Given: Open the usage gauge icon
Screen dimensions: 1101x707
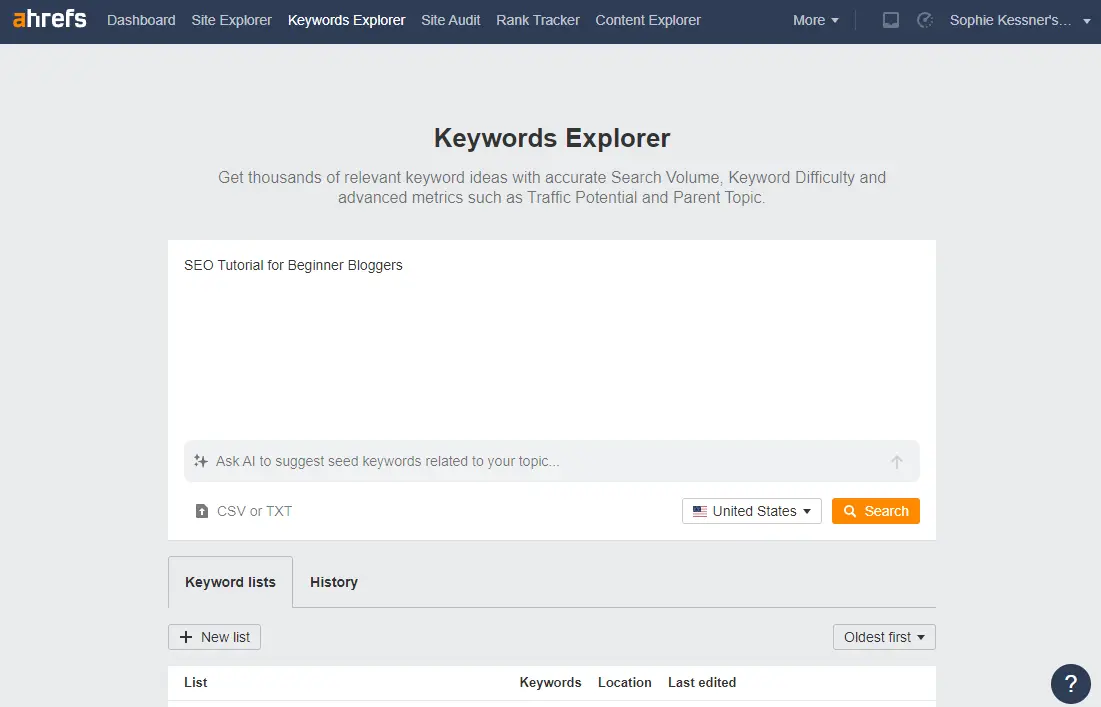Looking at the screenshot, I should coord(925,20).
